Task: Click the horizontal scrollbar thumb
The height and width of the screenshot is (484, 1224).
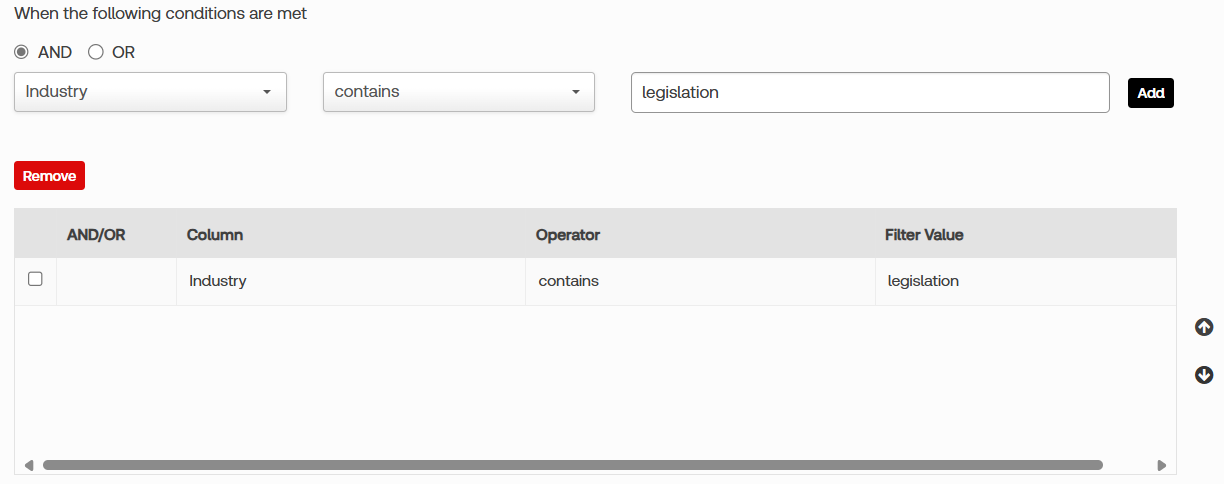Action: (x=572, y=465)
